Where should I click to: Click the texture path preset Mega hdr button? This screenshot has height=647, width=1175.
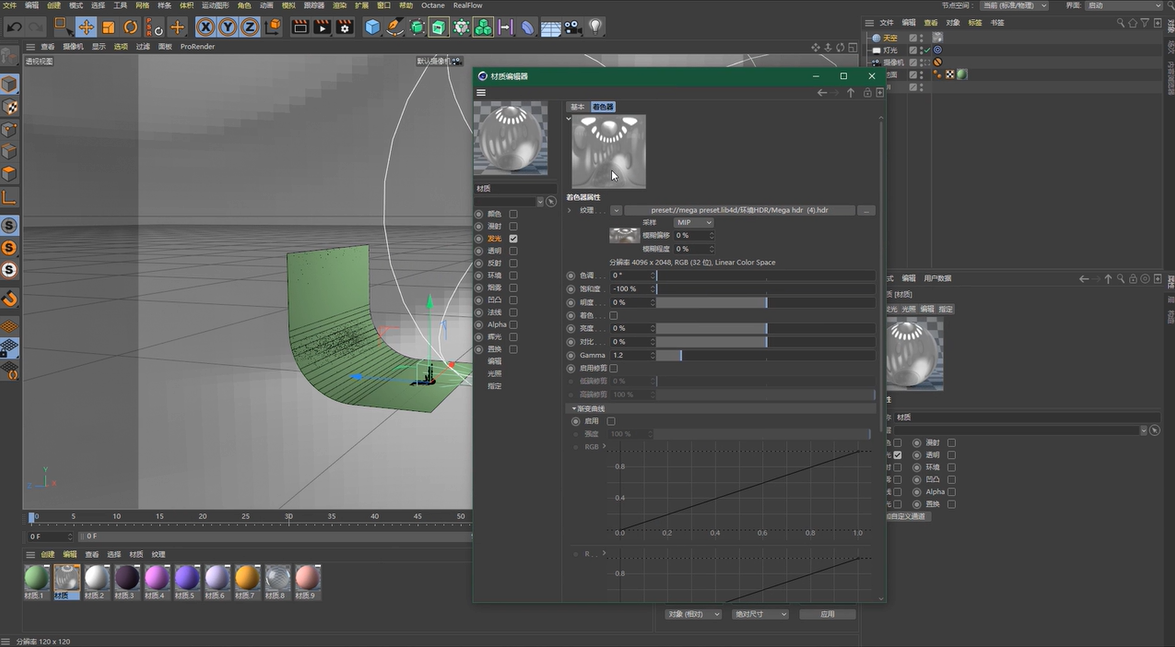coord(739,211)
